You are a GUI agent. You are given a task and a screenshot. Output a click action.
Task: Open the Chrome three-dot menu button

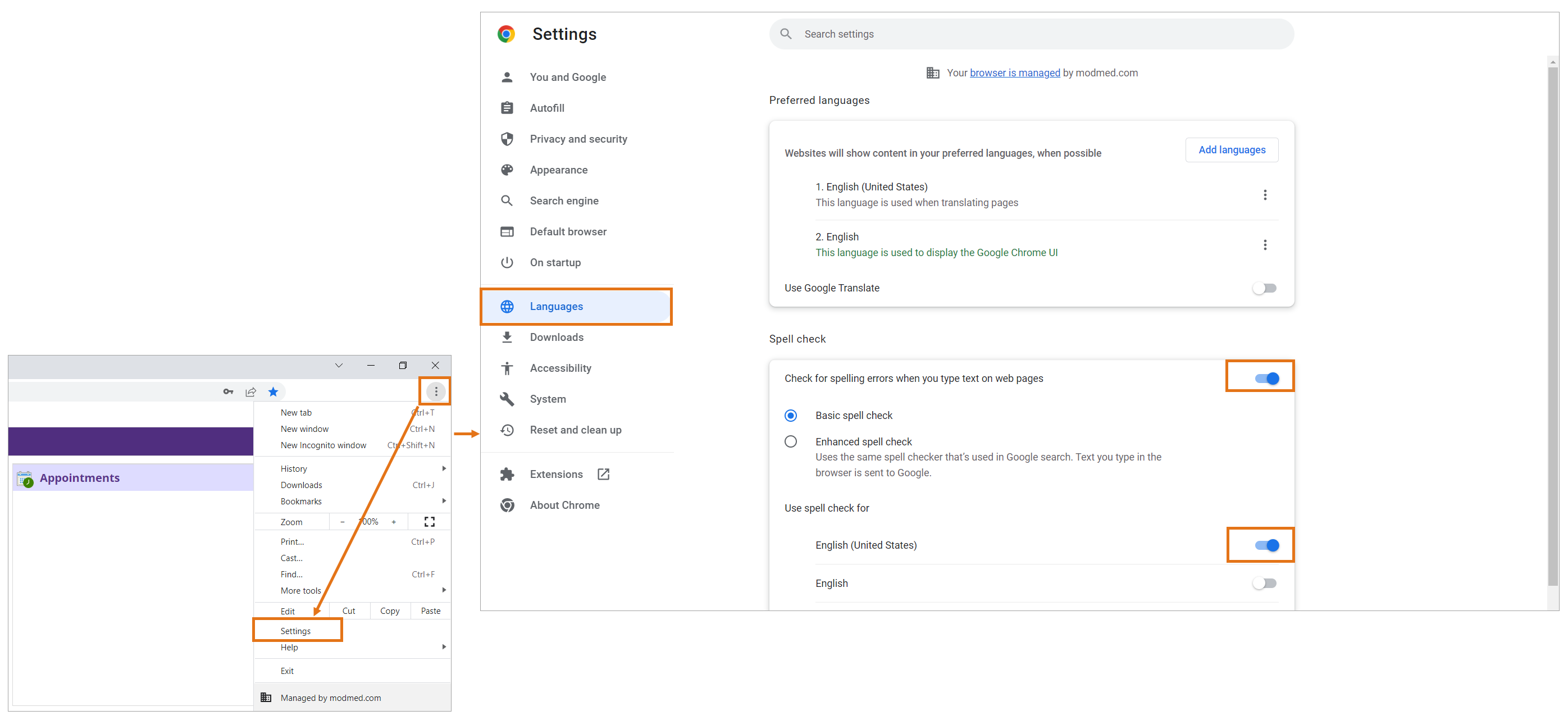tap(436, 391)
